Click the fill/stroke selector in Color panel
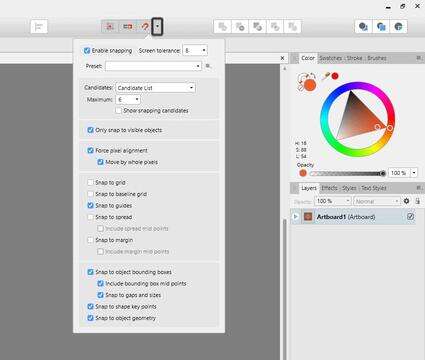The image size is (425, 360). coord(306,82)
